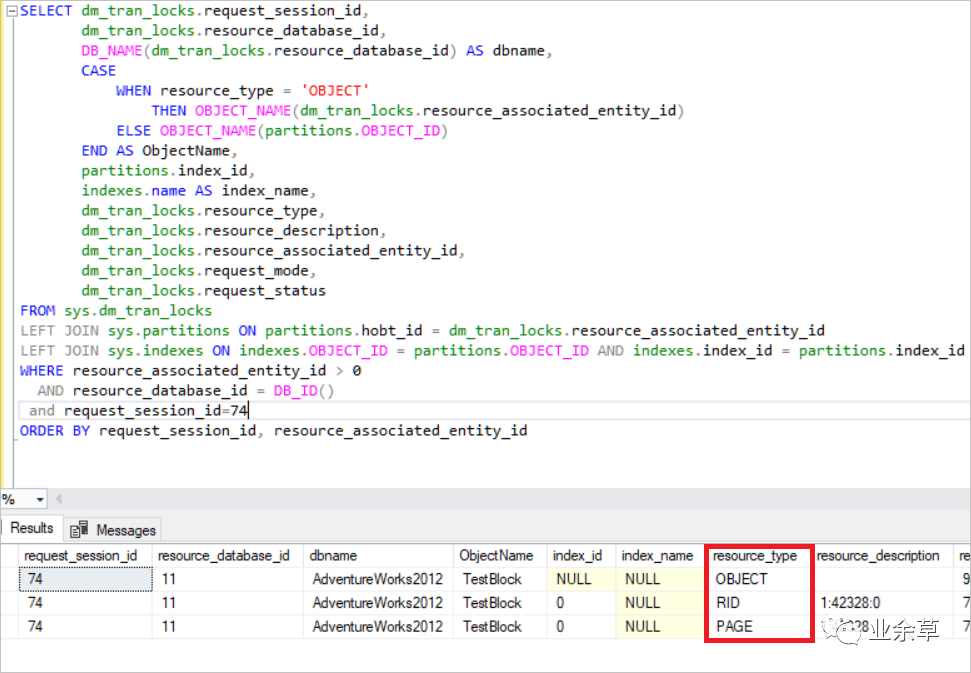Click 'FROM sys.dm_tran_locks' line
Screen dimensions: 971x673
pyautogui.click(x=116, y=311)
